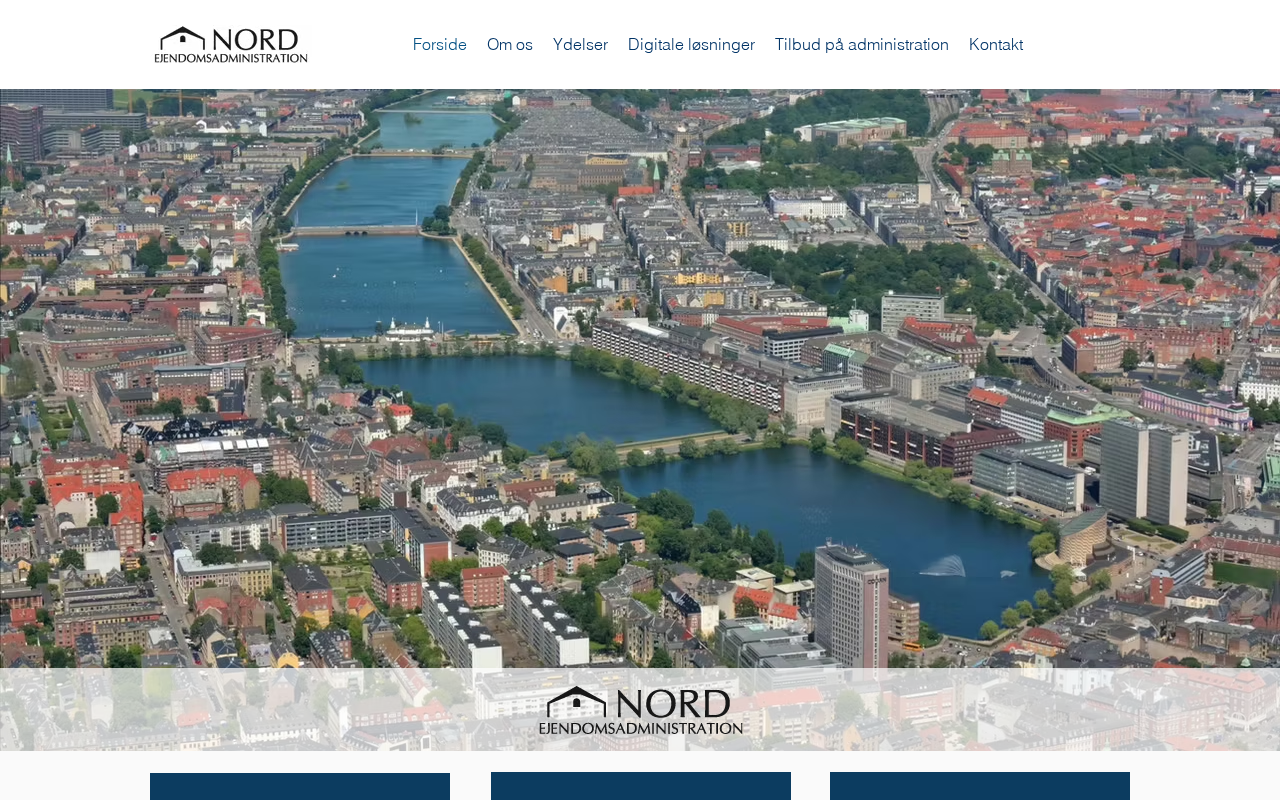Select Digitale løsninger in navigation
This screenshot has width=1280, height=800.
click(691, 44)
